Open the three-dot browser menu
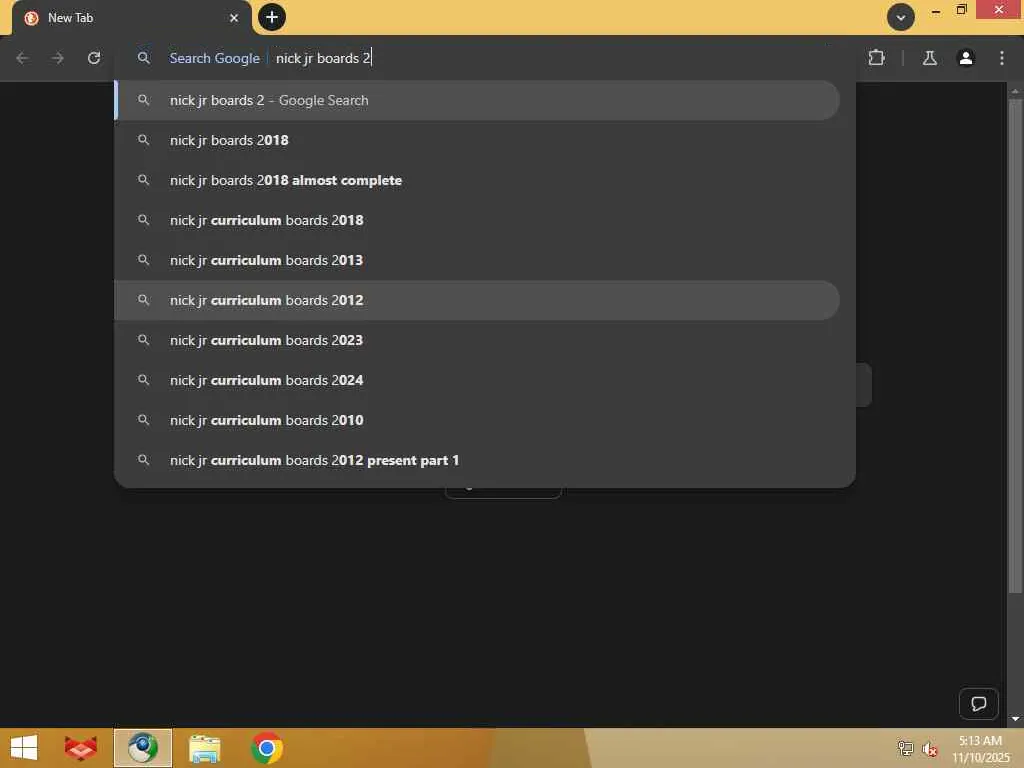This screenshot has height=768, width=1024. (1002, 58)
